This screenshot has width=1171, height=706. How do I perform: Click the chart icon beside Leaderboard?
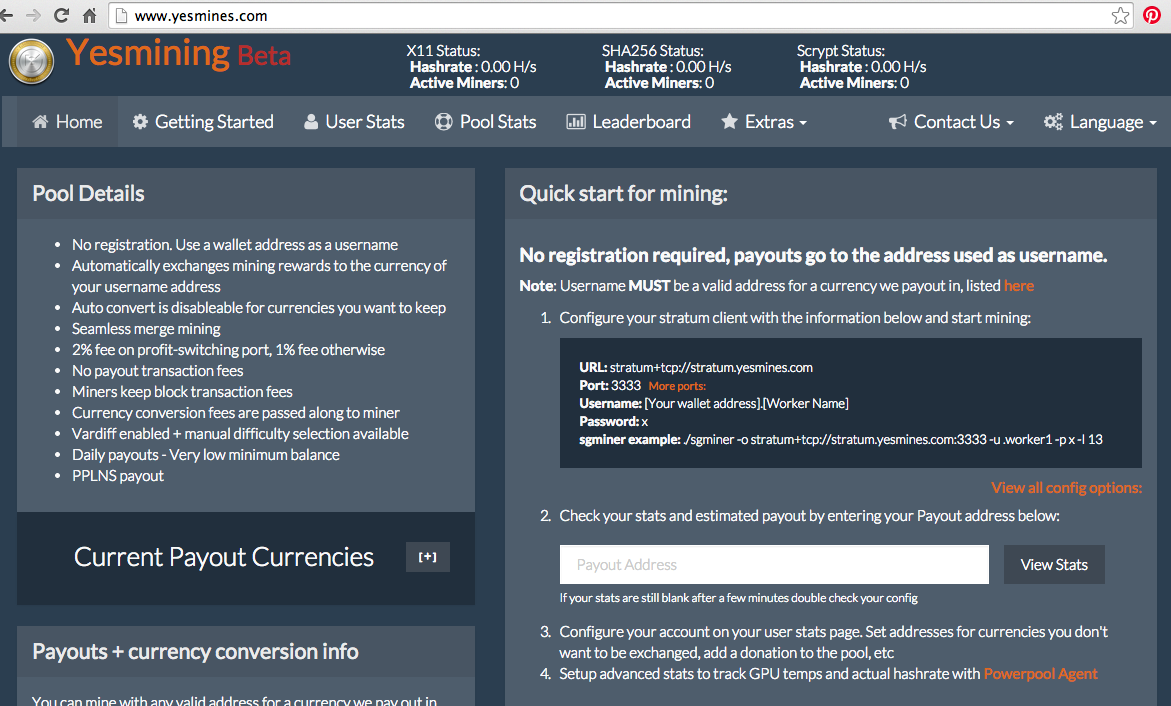576,122
